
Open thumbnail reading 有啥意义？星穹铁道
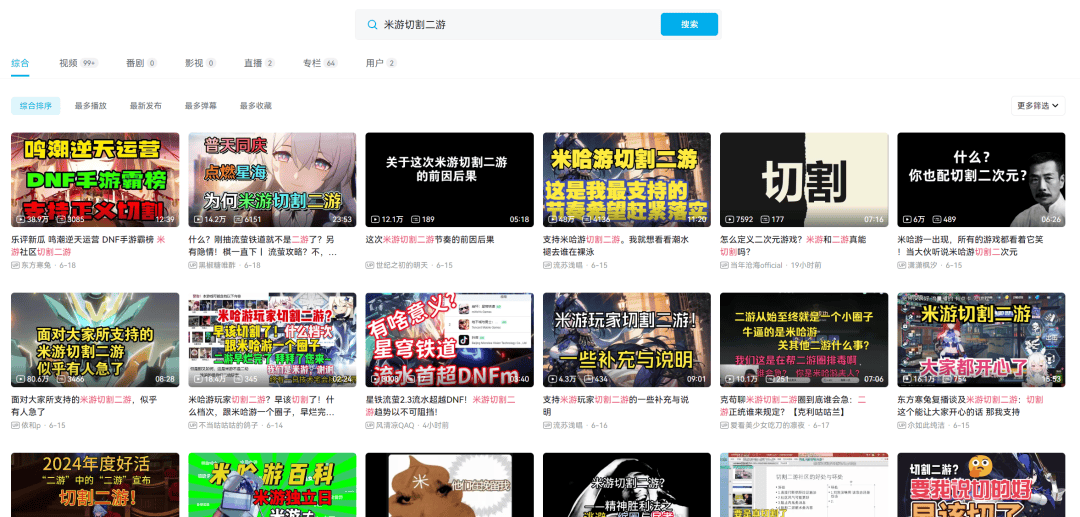tap(450, 340)
